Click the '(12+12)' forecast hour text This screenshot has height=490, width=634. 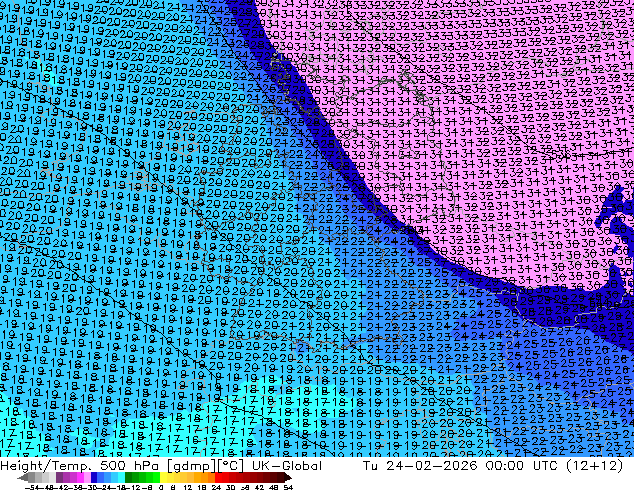[595, 466]
